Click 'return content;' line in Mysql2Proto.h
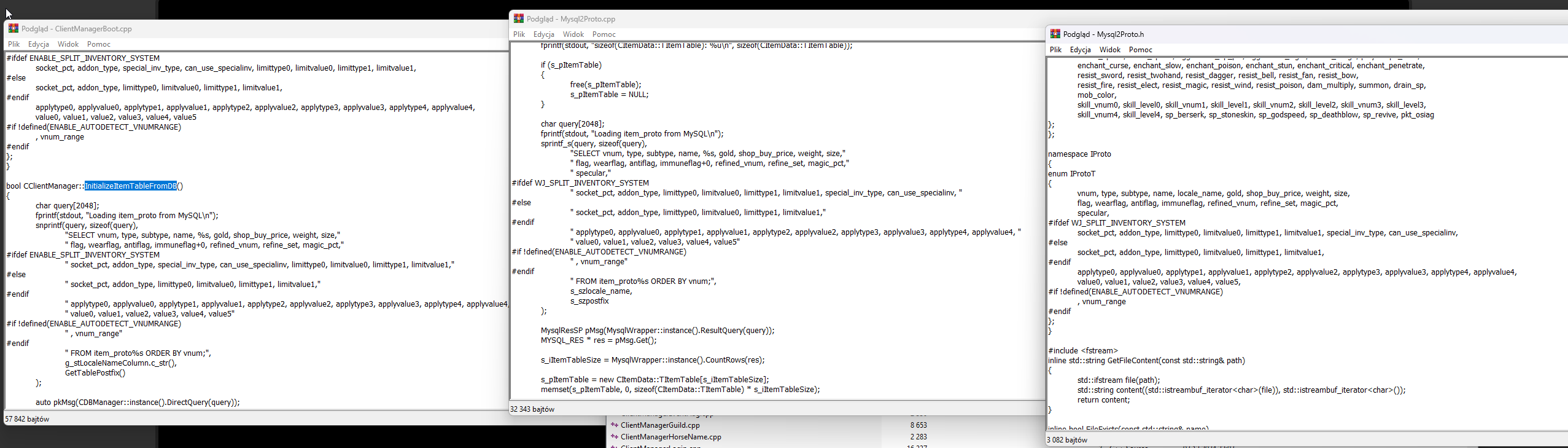This screenshot has width=1568, height=448. click(x=1103, y=399)
